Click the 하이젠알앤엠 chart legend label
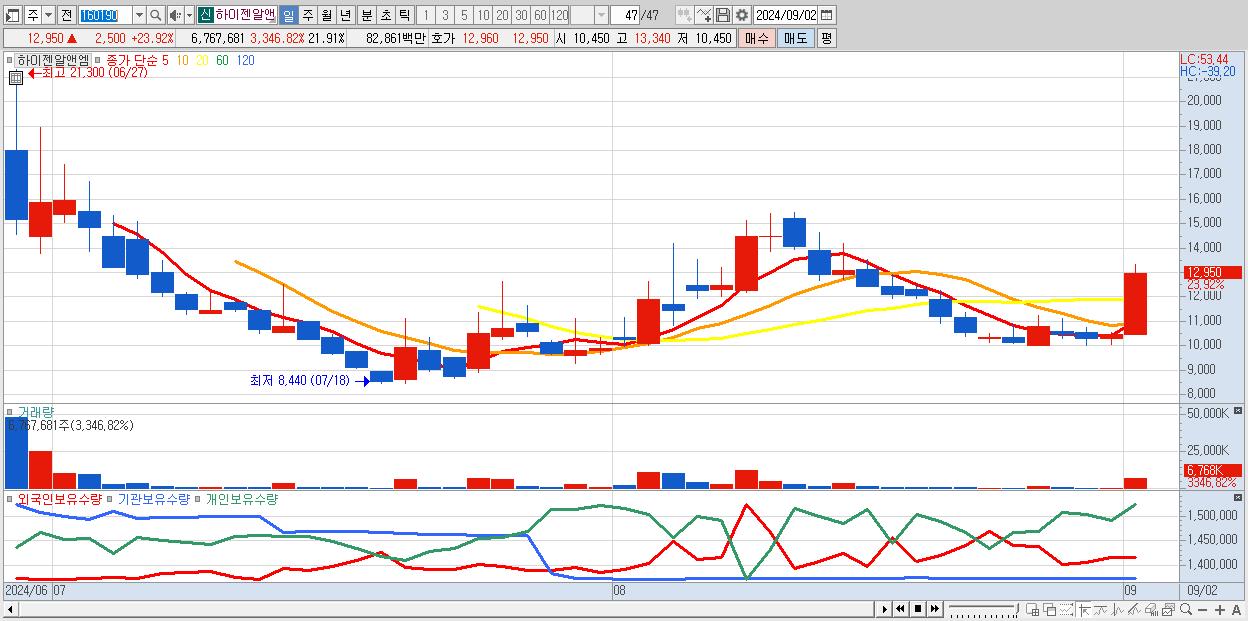Screen dimensions: 1248x621 coord(52,61)
